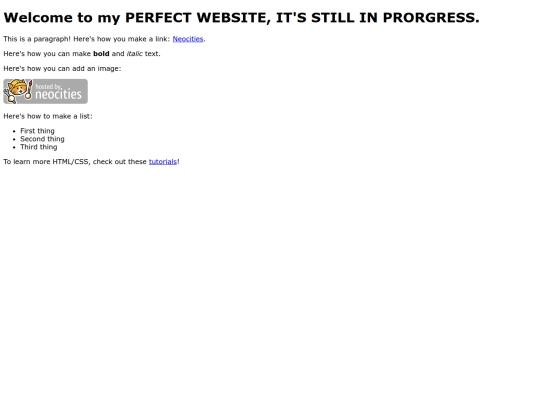Click the paintbrush held by the cat mascot
The height and width of the screenshot is (405, 540).
[x=29, y=90]
